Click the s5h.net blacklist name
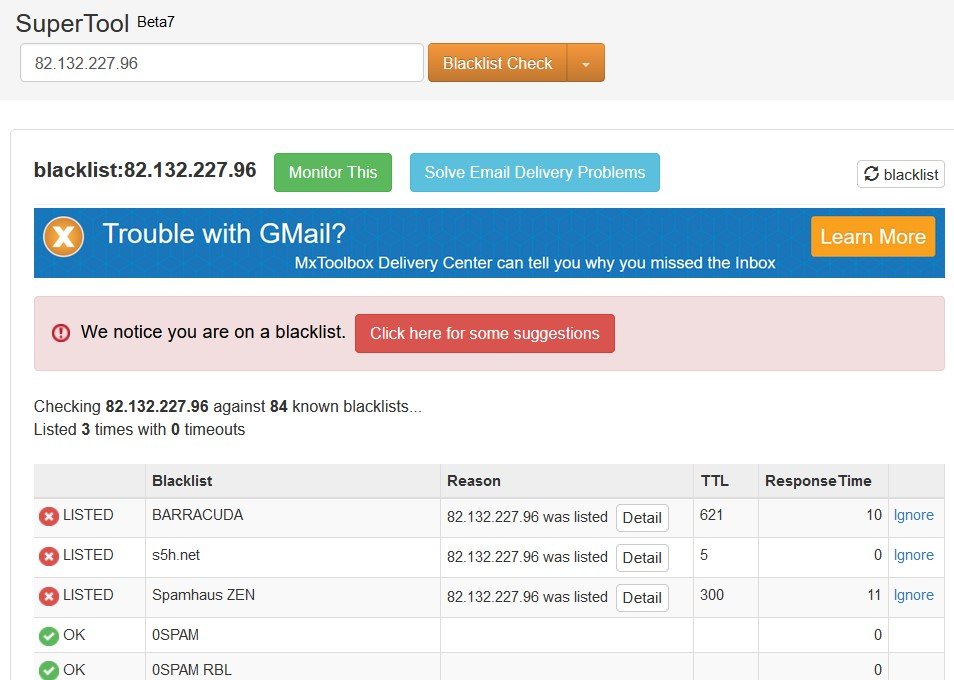Image resolution: width=954 pixels, height=680 pixels. [176, 555]
